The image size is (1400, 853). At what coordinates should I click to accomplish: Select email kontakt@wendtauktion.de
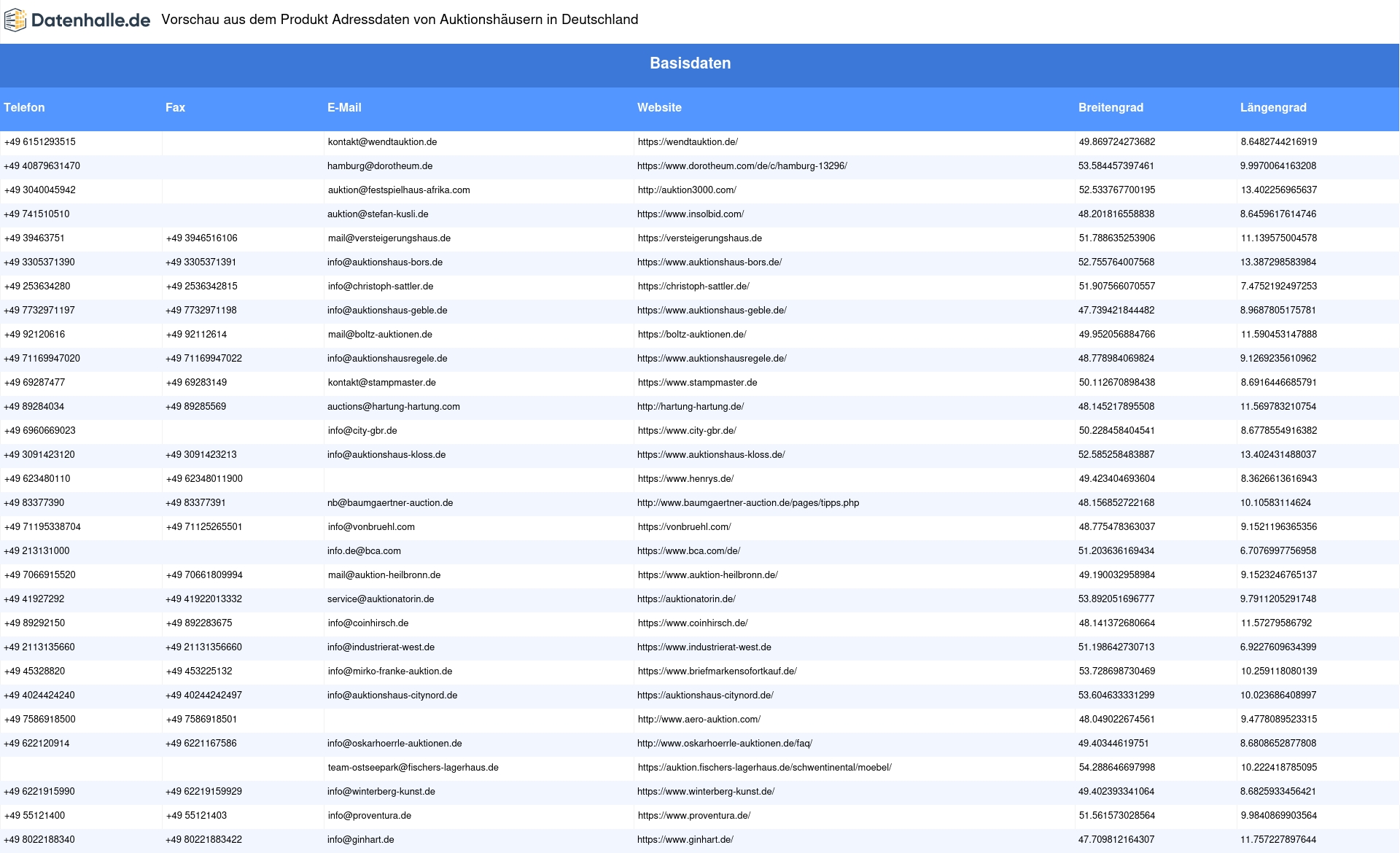(382, 142)
